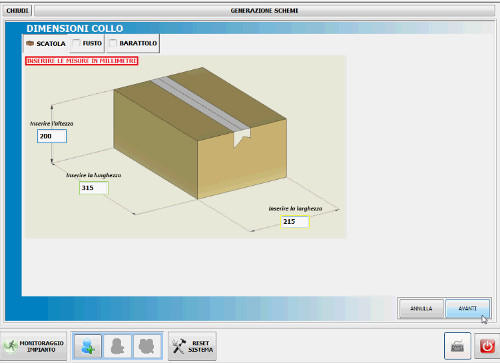Viewport: 500px width, 363px height.
Task: Click the red millimetri notice label
Action: (x=82, y=61)
